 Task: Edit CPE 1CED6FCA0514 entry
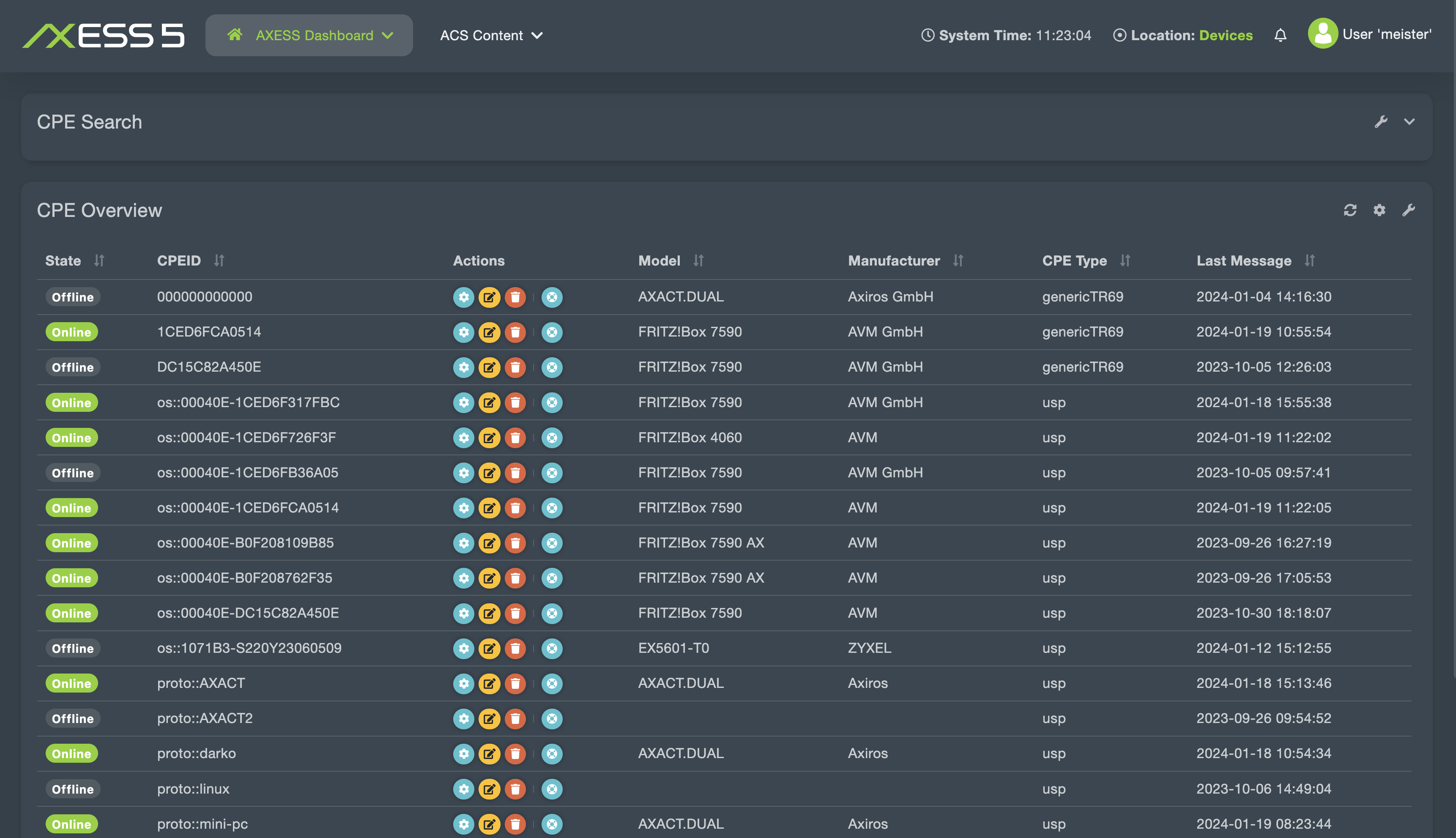click(x=489, y=332)
